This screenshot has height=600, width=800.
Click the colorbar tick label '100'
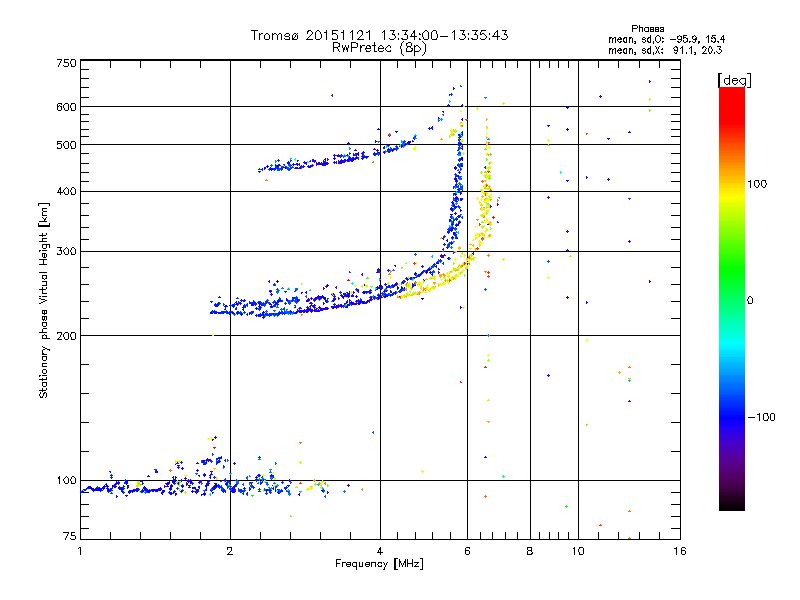point(757,184)
